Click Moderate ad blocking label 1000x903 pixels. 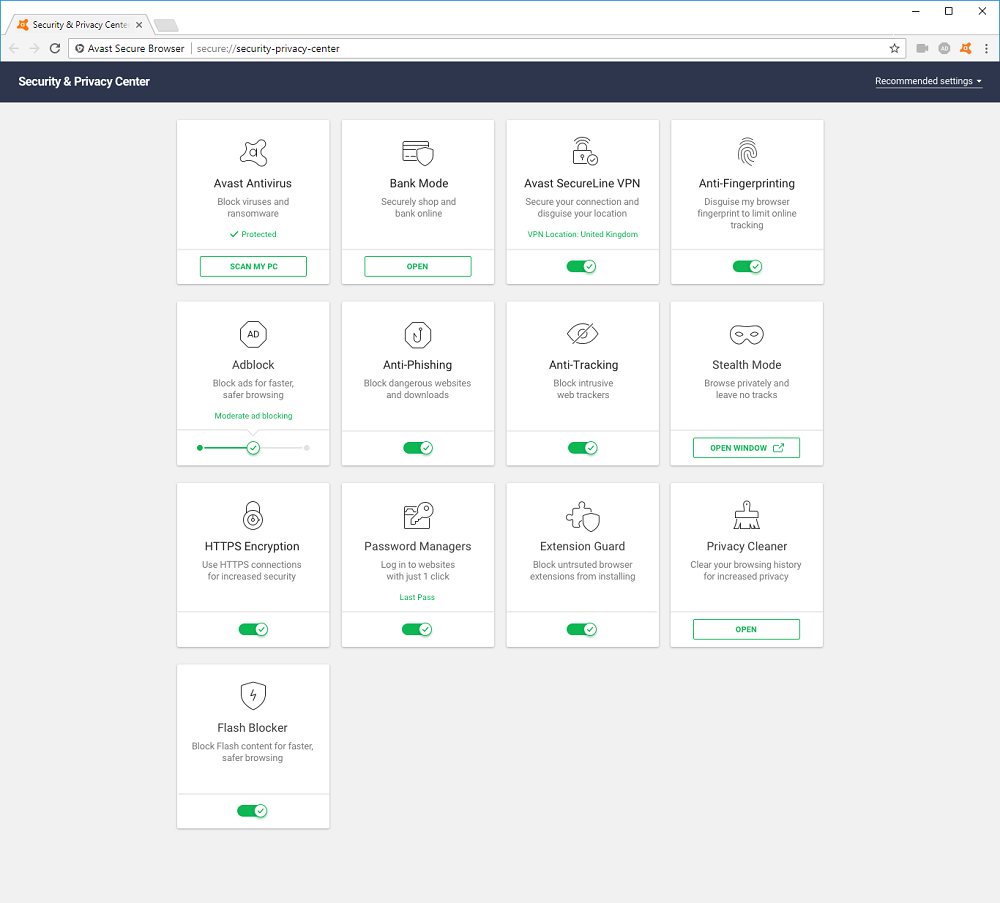pyautogui.click(x=253, y=416)
